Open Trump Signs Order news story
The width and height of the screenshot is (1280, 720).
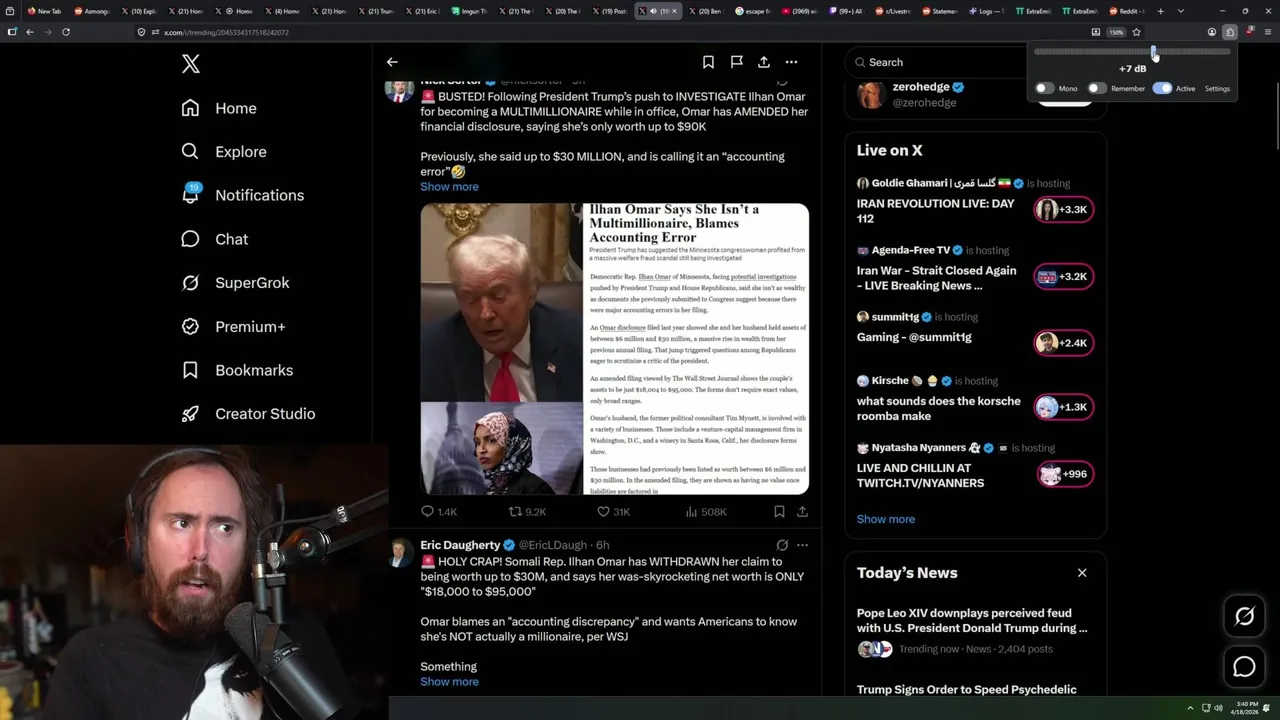pos(967,690)
